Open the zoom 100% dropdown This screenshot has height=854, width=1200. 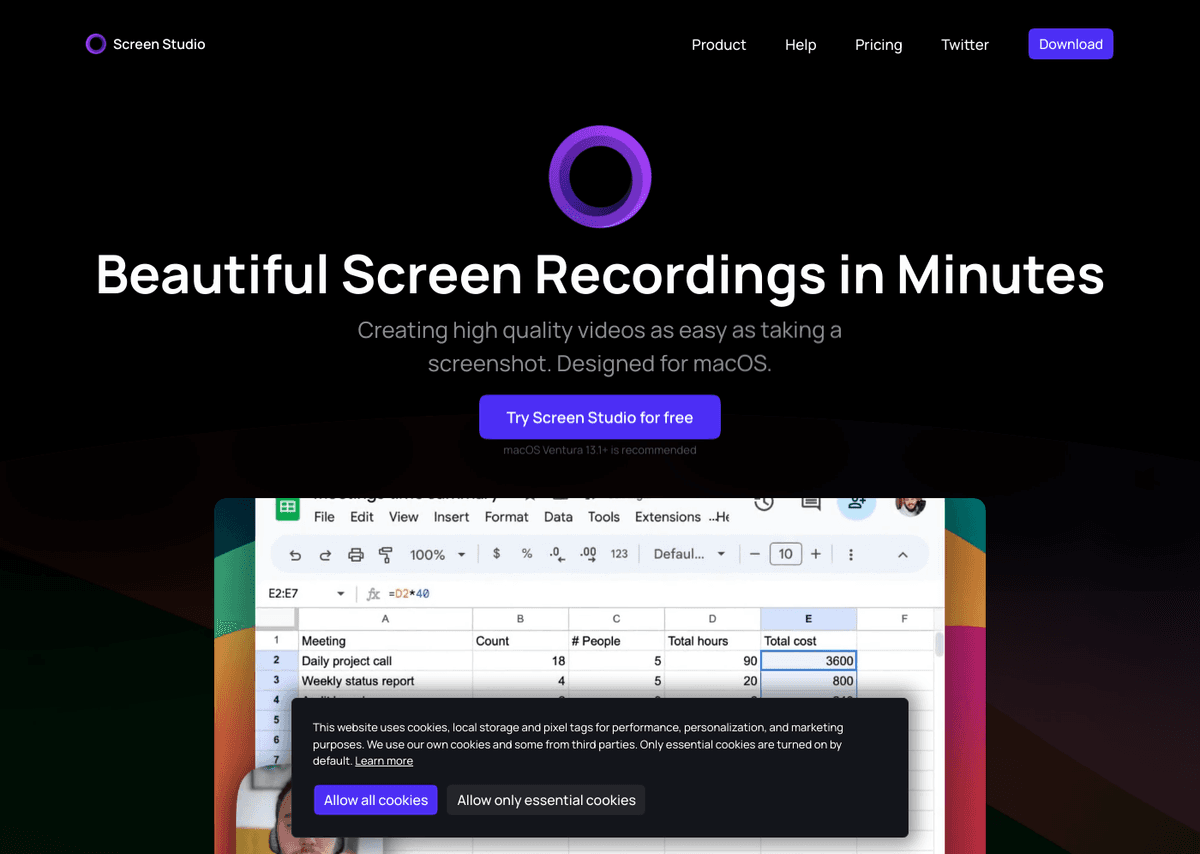pyautogui.click(x=438, y=554)
